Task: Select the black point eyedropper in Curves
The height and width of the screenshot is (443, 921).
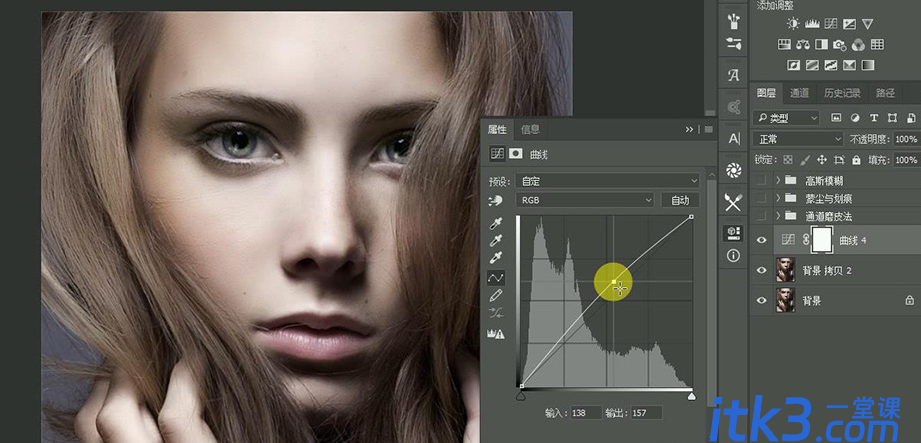Action: click(x=496, y=223)
